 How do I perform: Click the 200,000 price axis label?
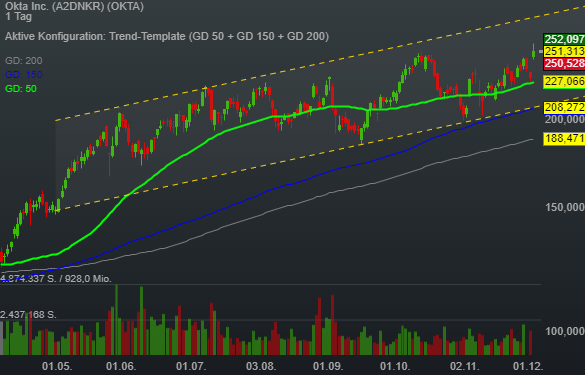coord(565,119)
